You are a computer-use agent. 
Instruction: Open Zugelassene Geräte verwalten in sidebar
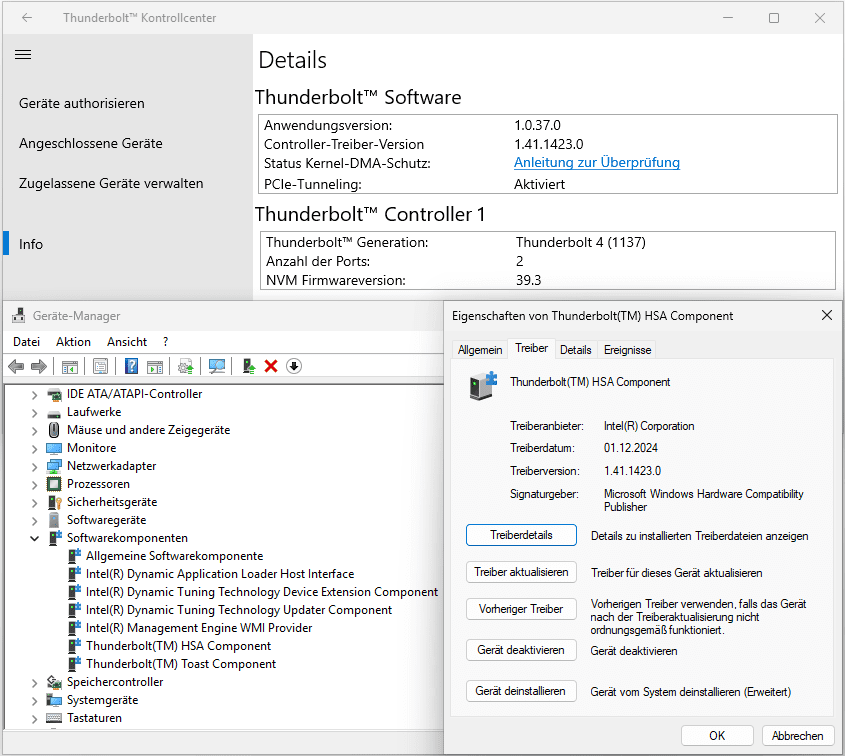(x=111, y=183)
